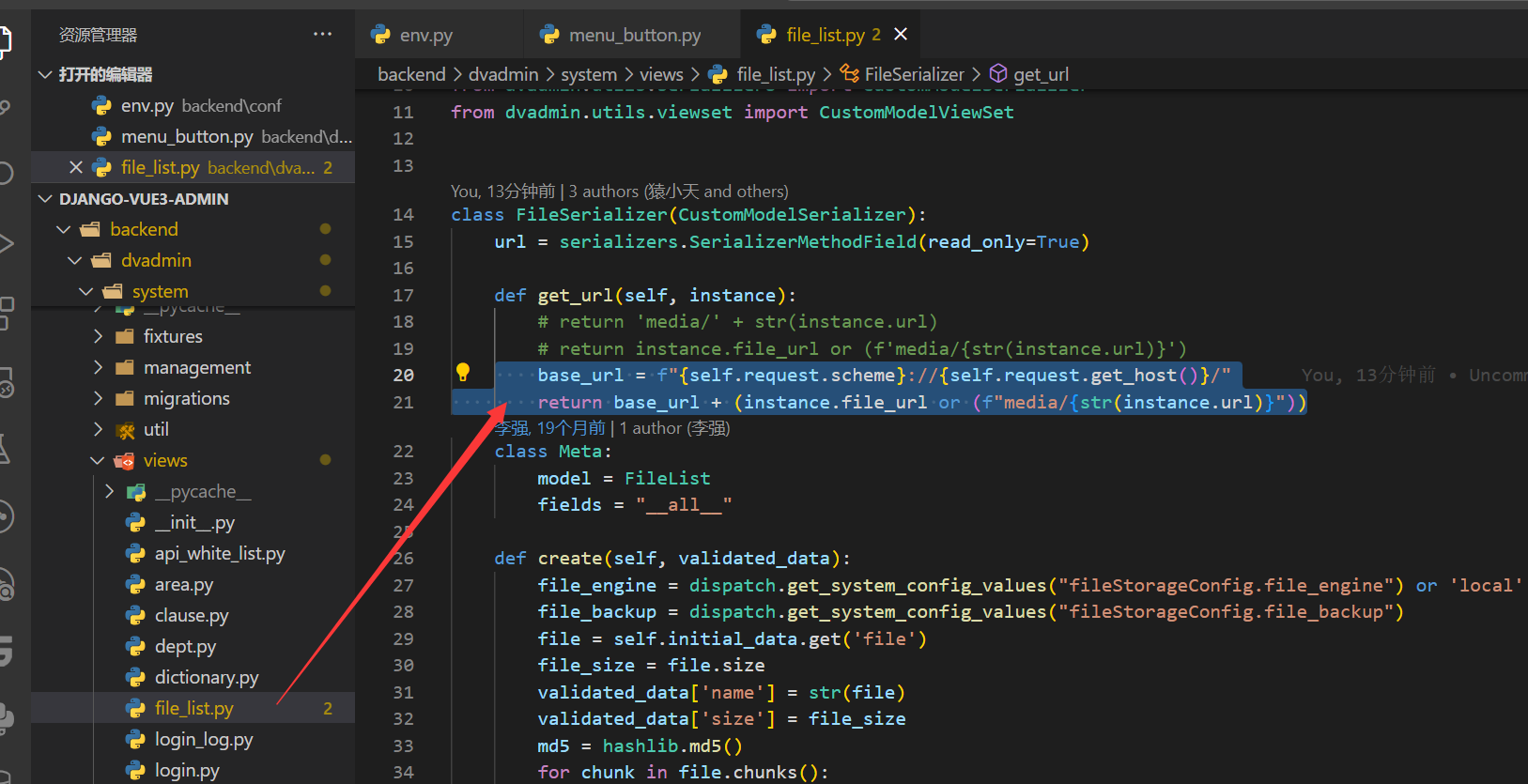1528x784 pixels.
Task: Click line number 14 in gutter
Action: point(403,214)
